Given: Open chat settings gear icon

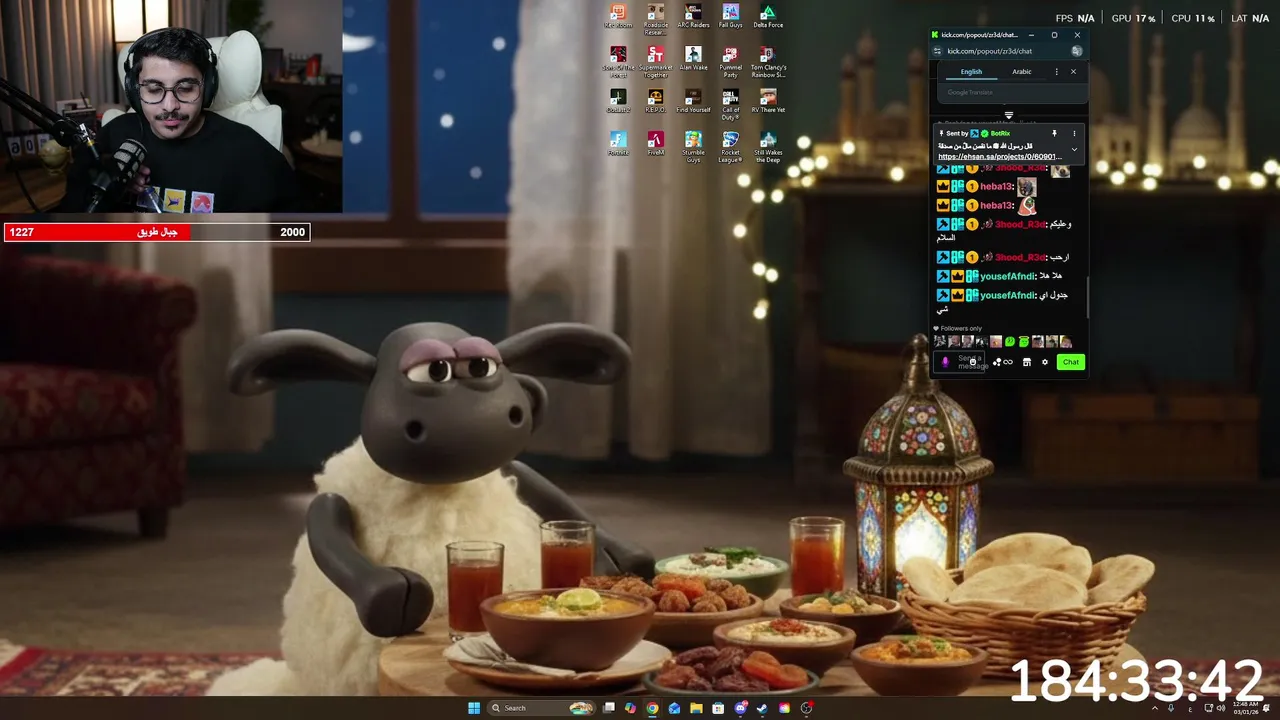Looking at the screenshot, I should 1045,362.
